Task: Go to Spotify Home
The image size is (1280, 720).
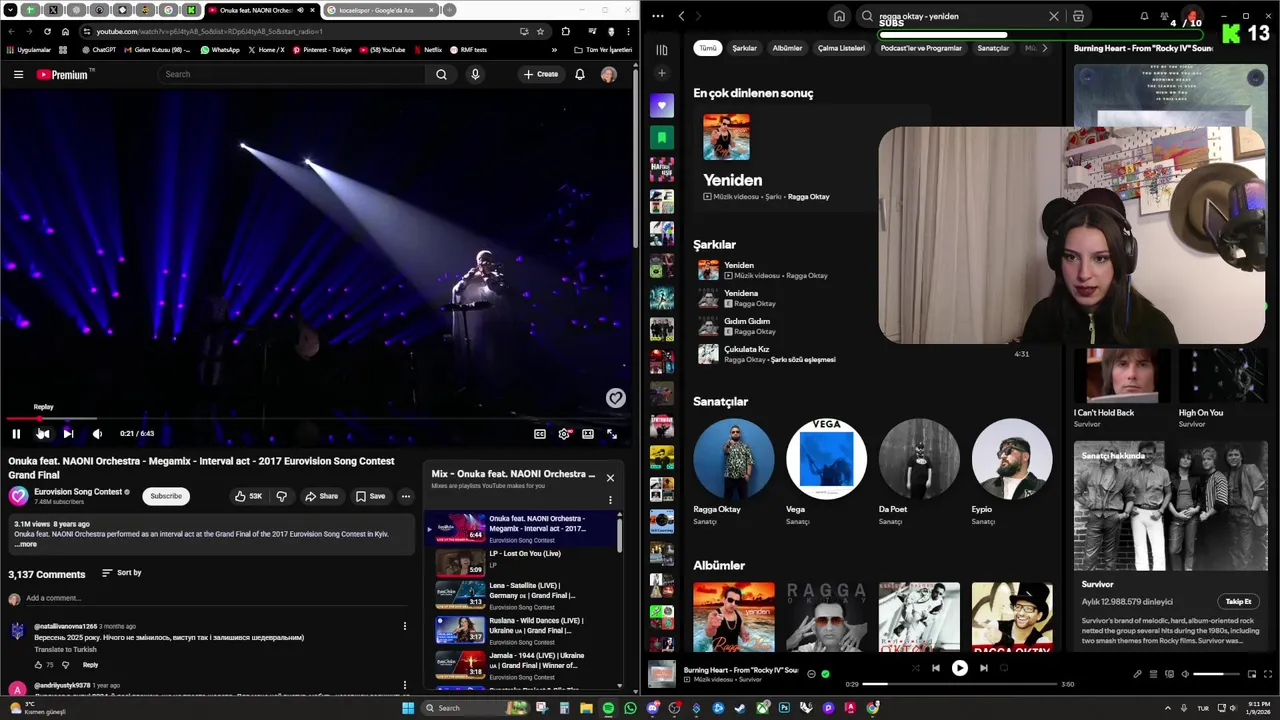Action: click(839, 16)
